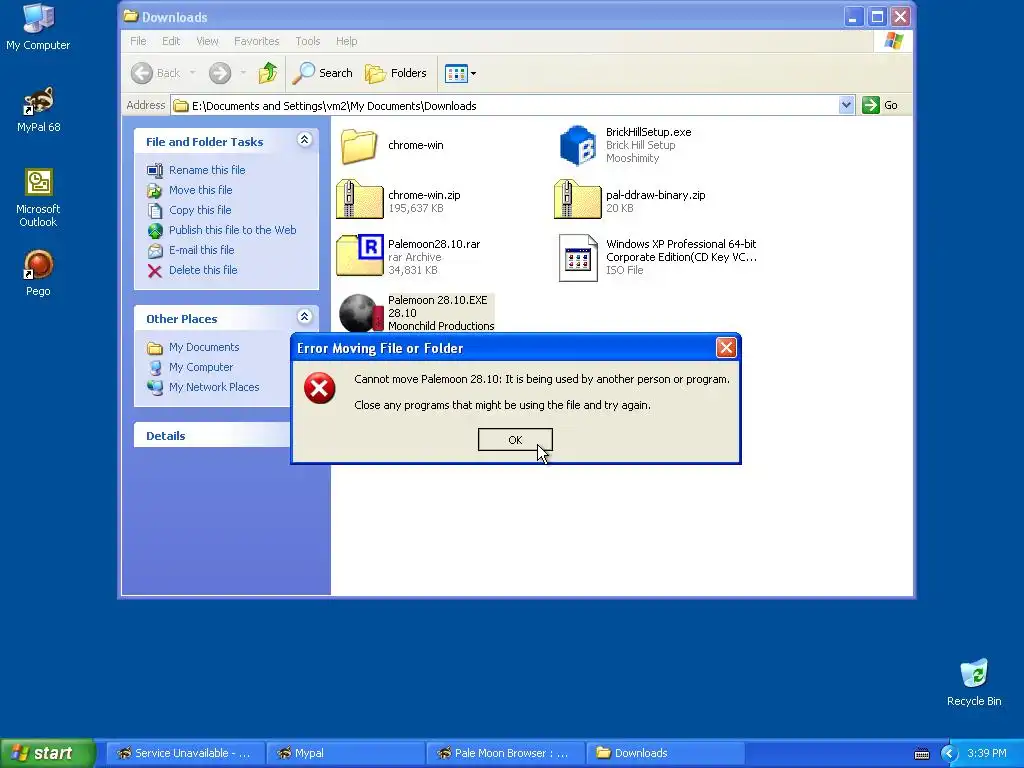The height and width of the screenshot is (768, 1024).
Task: Open the Back history dropdown arrow
Action: (x=193, y=73)
